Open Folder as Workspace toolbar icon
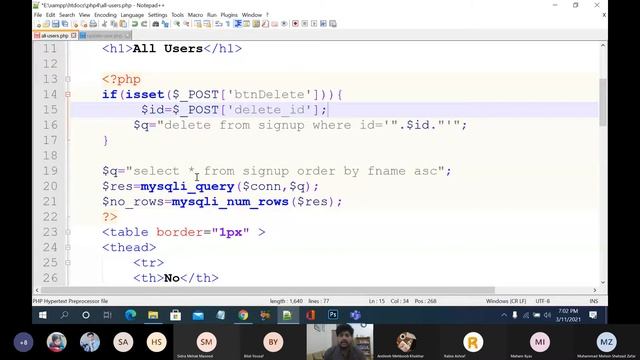The height and width of the screenshot is (360, 640). coord(274,24)
